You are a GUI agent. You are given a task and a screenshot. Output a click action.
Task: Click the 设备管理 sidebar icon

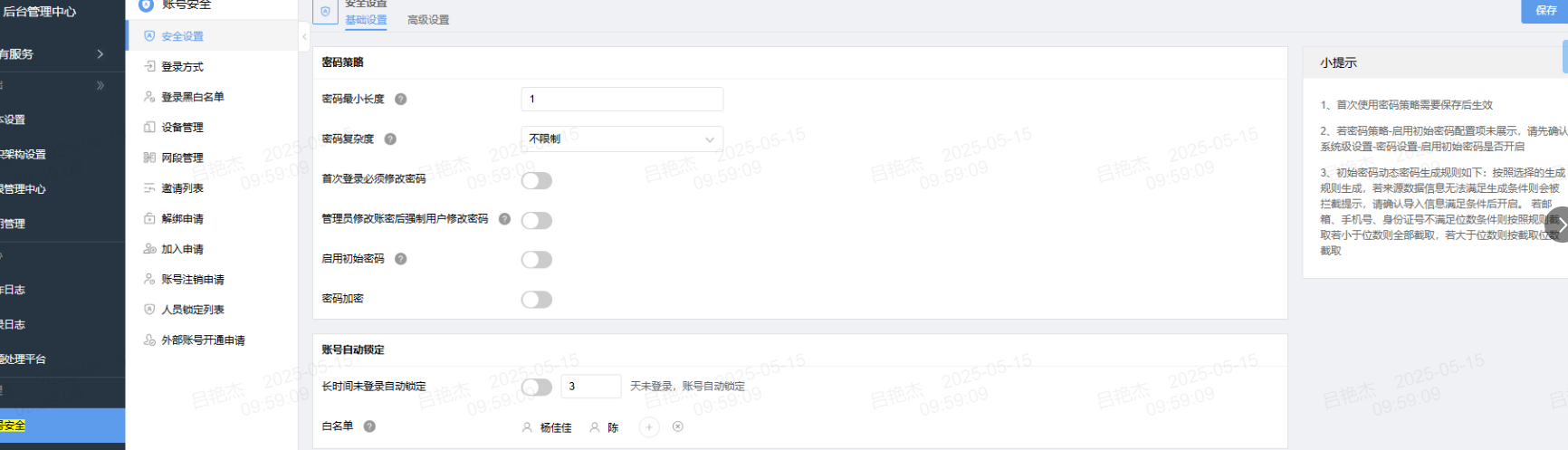tap(149, 128)
